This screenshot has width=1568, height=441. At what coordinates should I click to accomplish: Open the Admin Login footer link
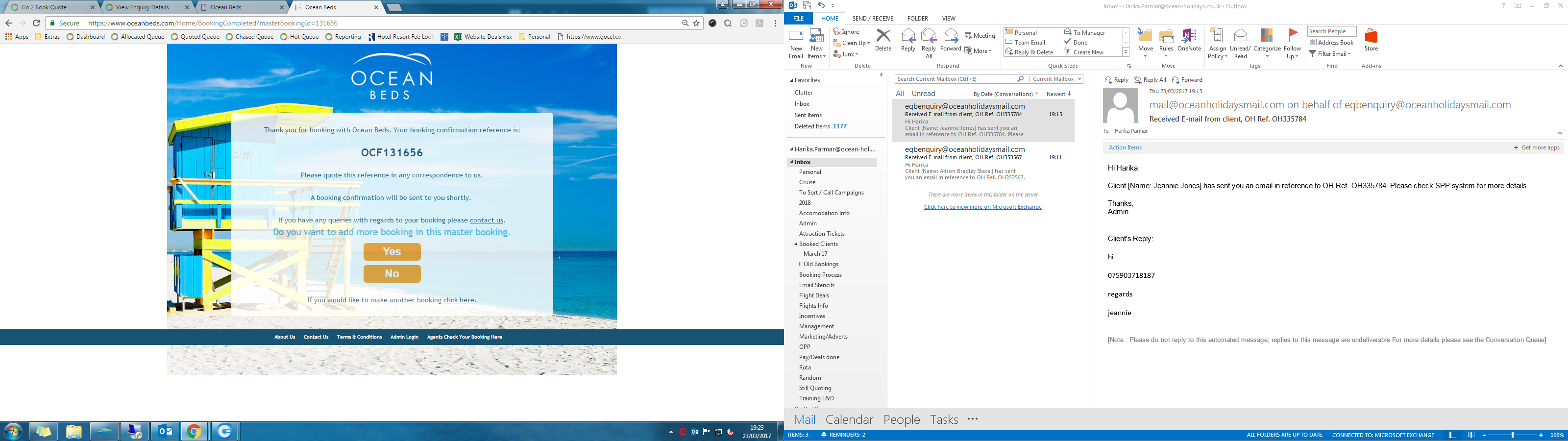(404, 337)
